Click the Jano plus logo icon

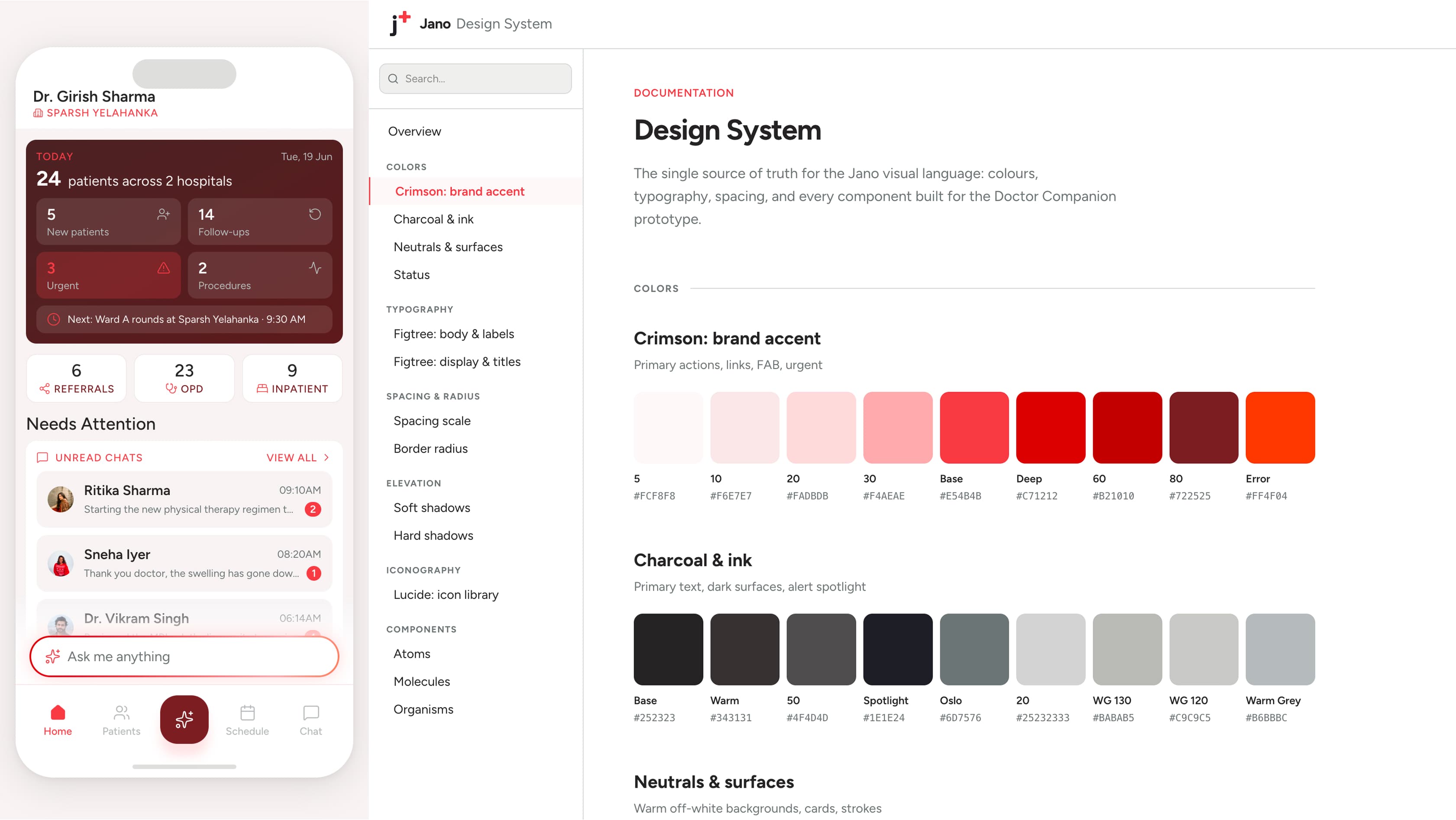[400, 24]
